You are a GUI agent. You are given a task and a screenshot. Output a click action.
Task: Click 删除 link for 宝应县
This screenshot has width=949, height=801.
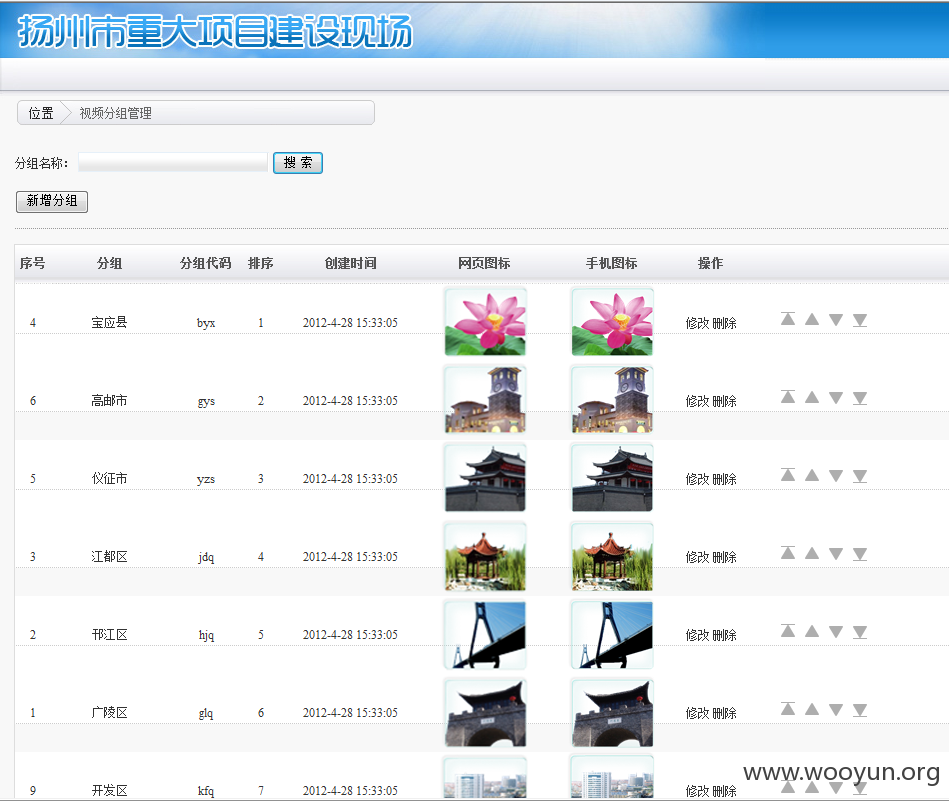tap(724, 323)
